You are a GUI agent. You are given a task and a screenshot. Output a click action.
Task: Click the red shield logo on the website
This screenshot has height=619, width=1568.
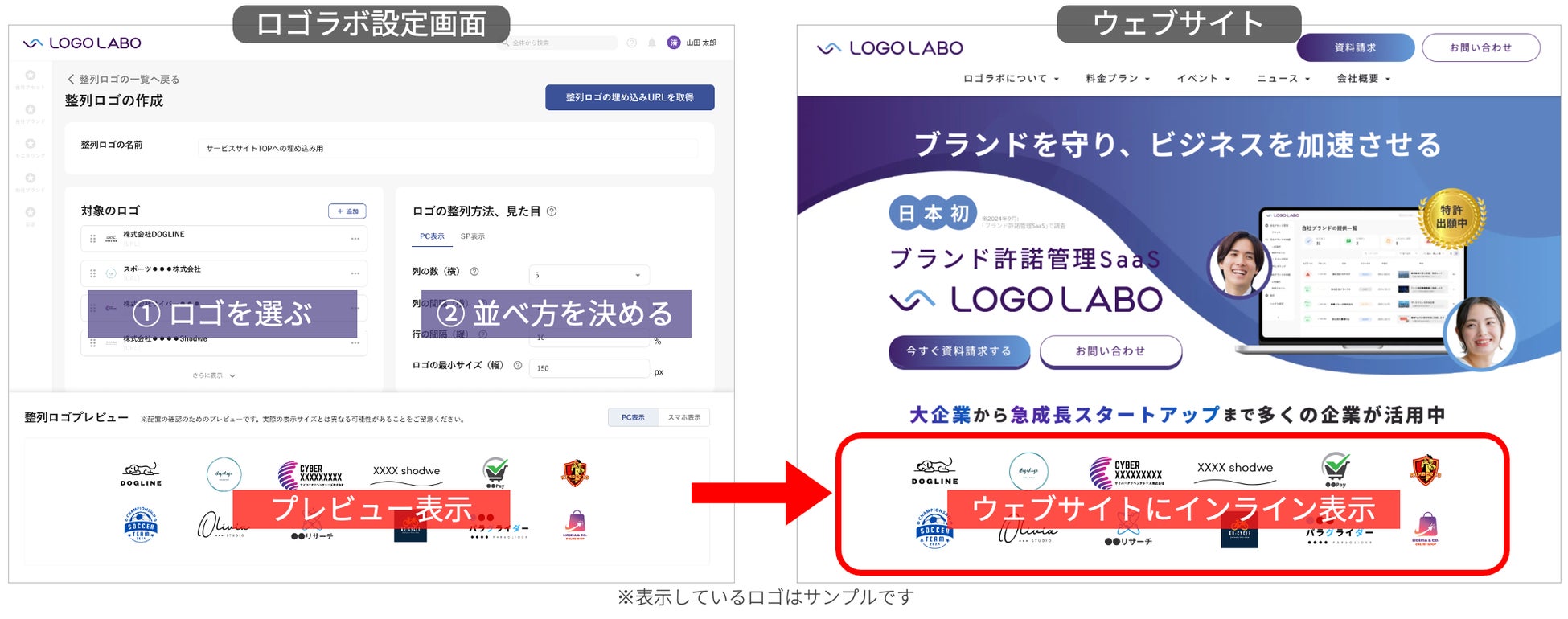pyautogui.click(x=1426, y=469)
